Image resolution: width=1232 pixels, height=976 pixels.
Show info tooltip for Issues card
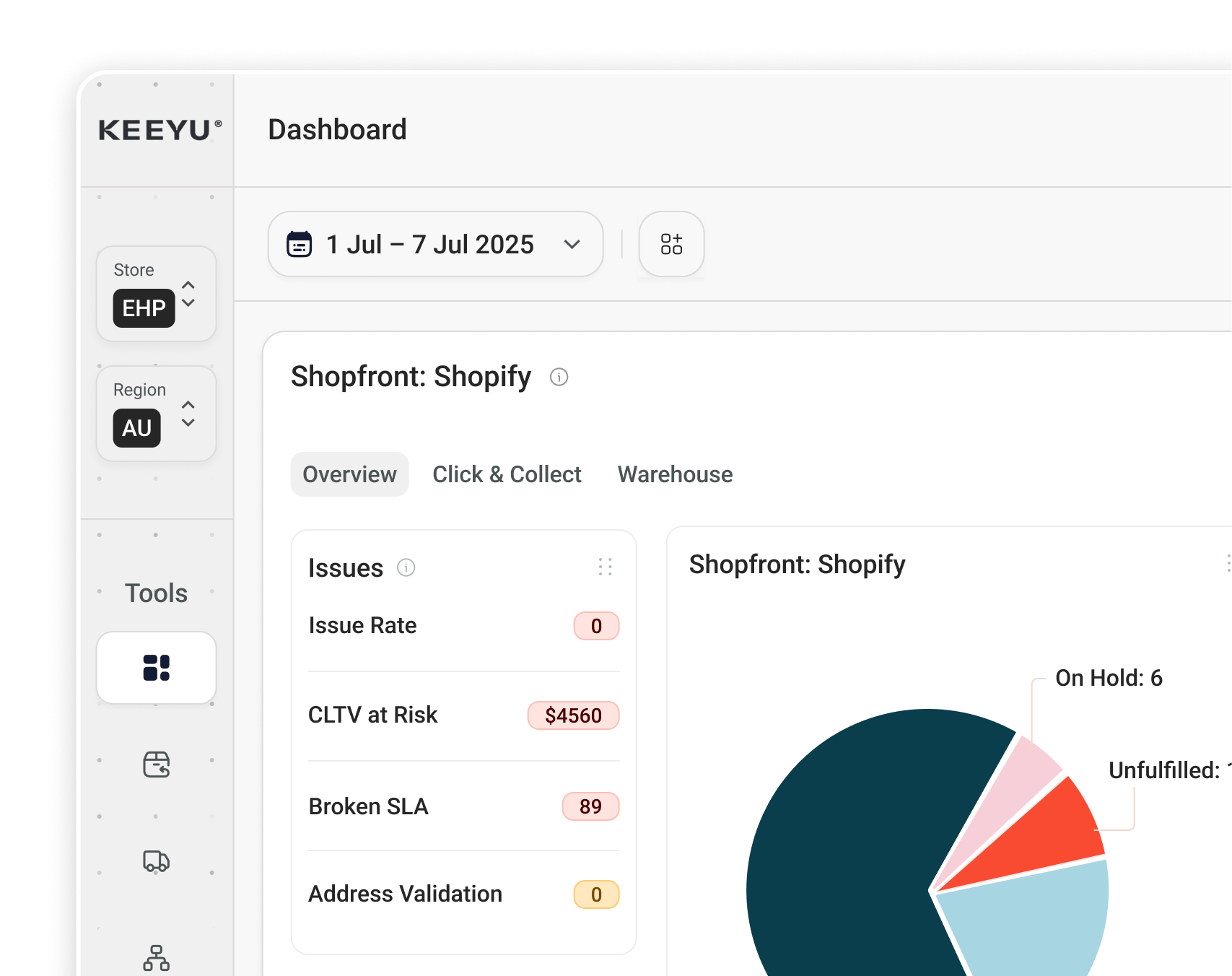click(x=406, y=568)
